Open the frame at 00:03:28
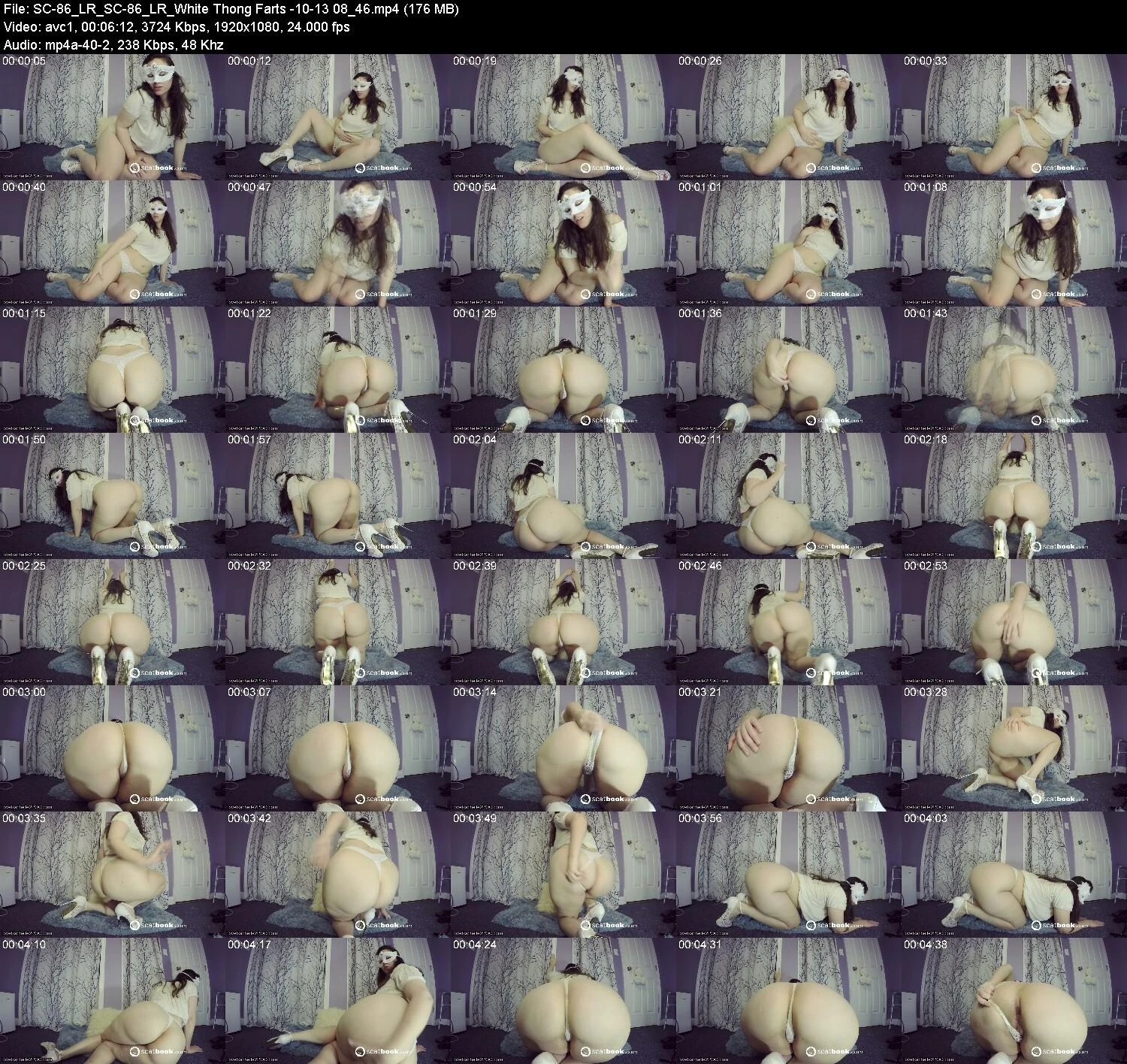This screenshot has width=1127, height=1064. click(1014, 748)
